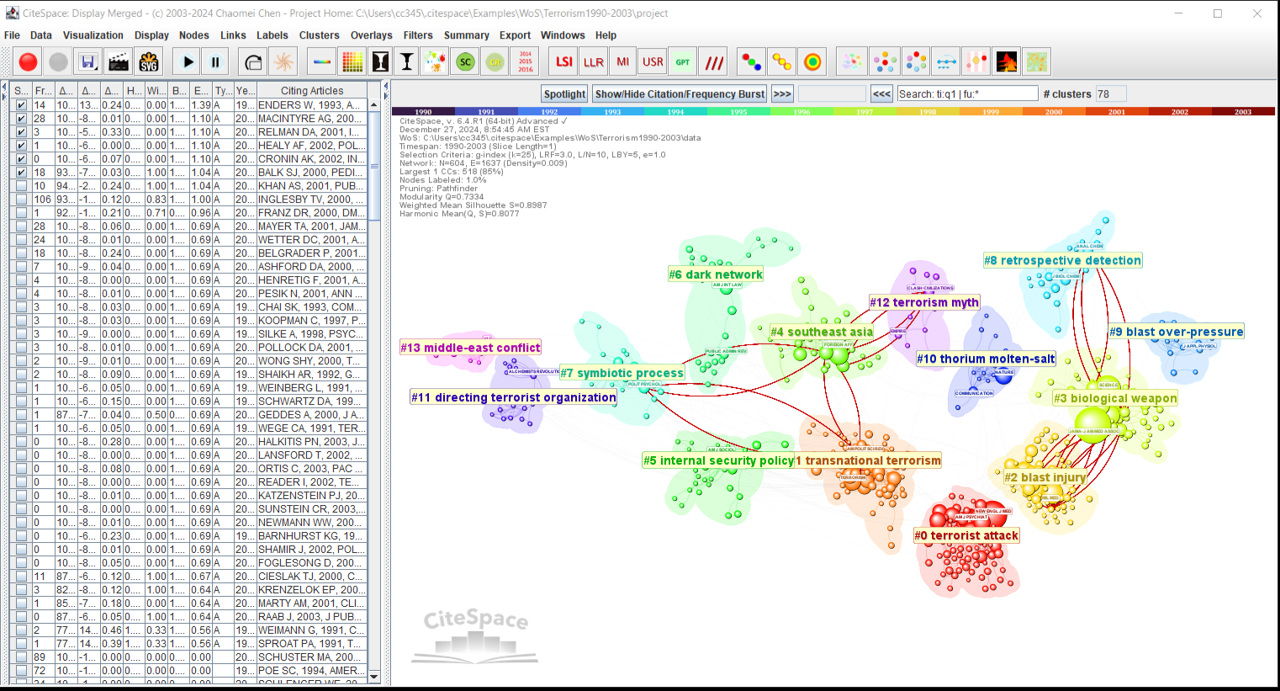Expand the Clusters menu
The image size is (1280, 691).
pyautogui.click(x=319, y=35)
